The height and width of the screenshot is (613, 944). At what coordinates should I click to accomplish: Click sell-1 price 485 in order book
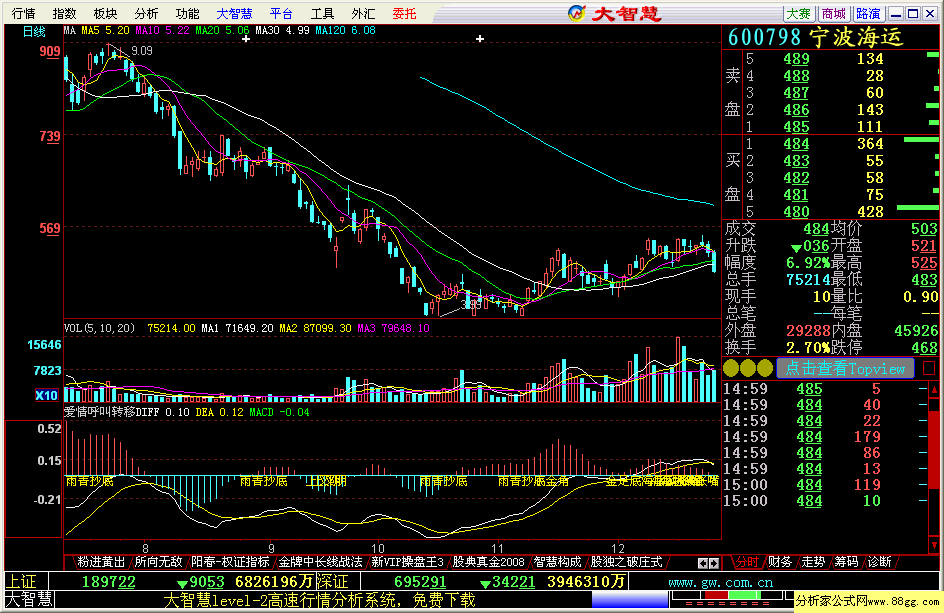[x=796, y=127]
